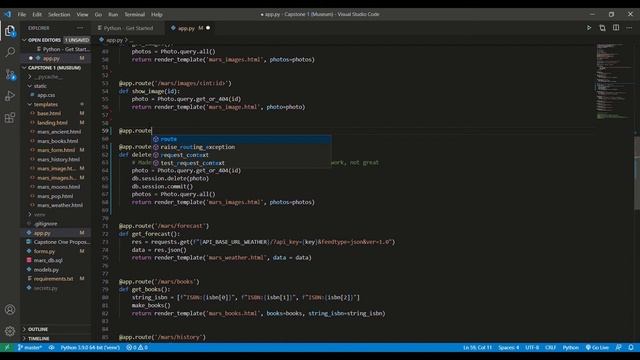Click the code minimap preview
Screen dimensions: 640x360
click(614, 82)
